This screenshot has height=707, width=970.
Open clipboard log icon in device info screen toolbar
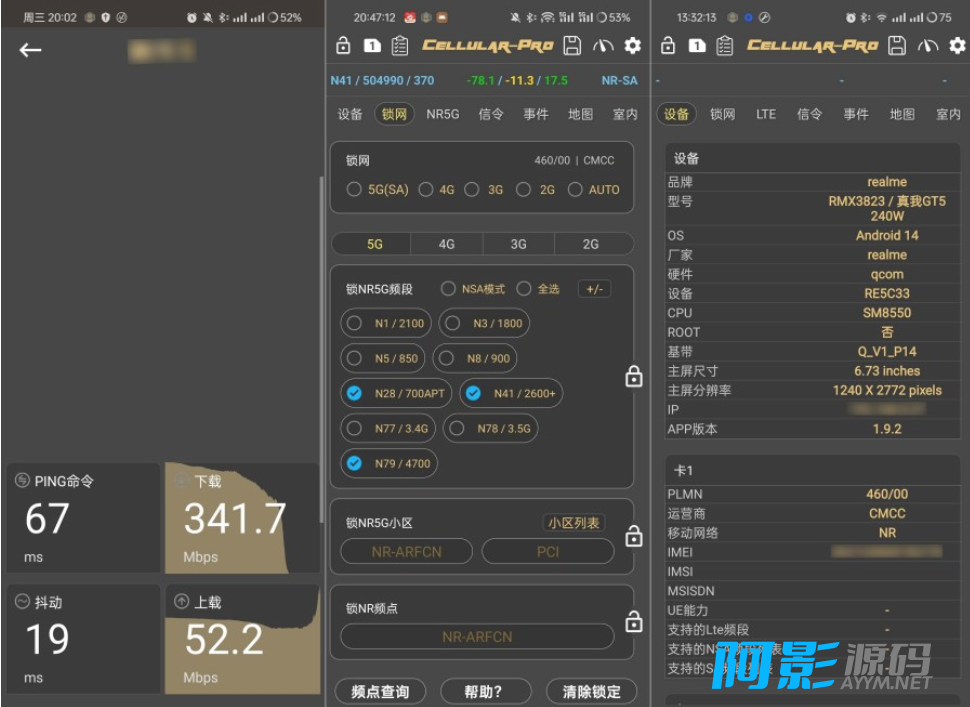pos(724,45)
